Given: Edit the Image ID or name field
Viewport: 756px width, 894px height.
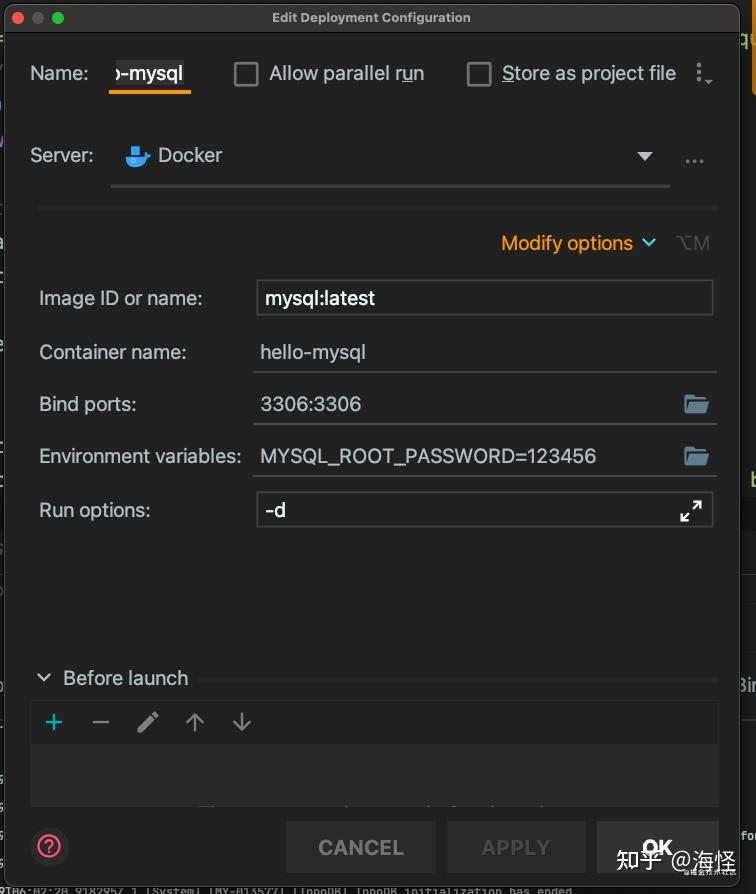Looking at the screenshot, I should click(x=485, y=298).
